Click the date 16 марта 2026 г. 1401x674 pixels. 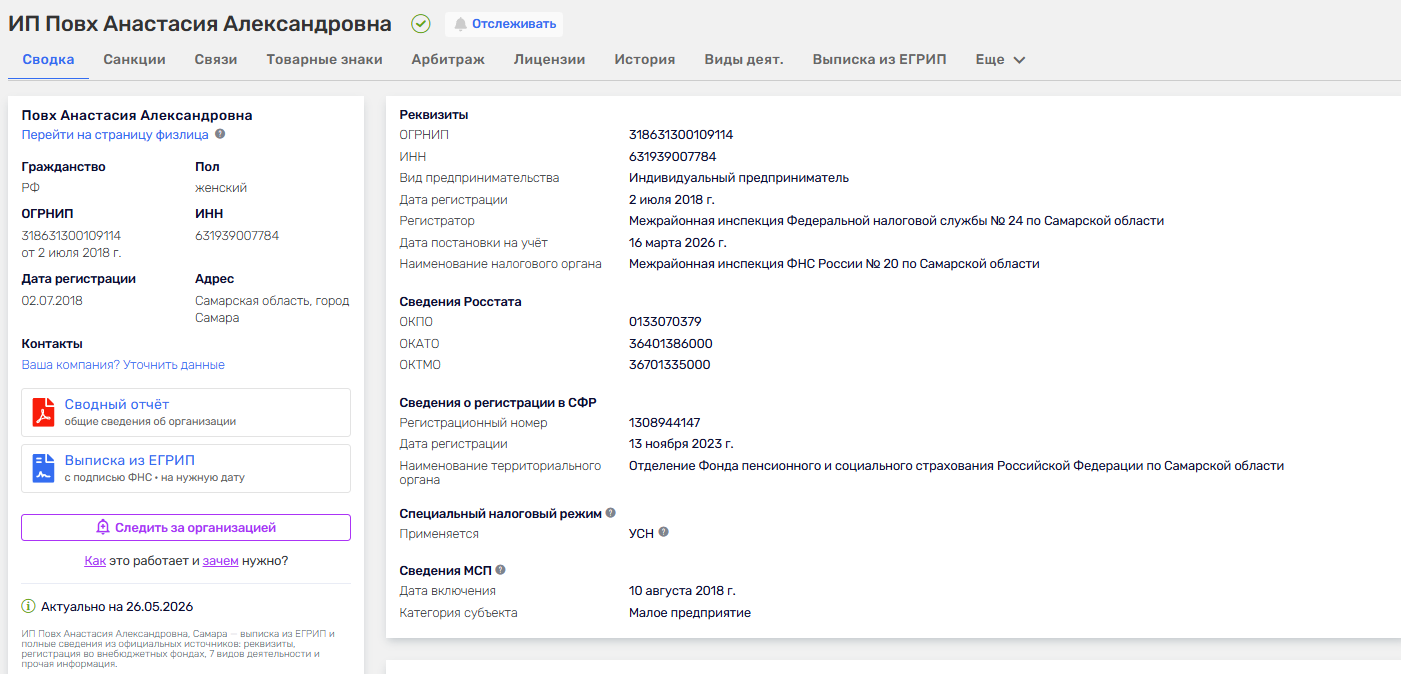tap(678, 243)
